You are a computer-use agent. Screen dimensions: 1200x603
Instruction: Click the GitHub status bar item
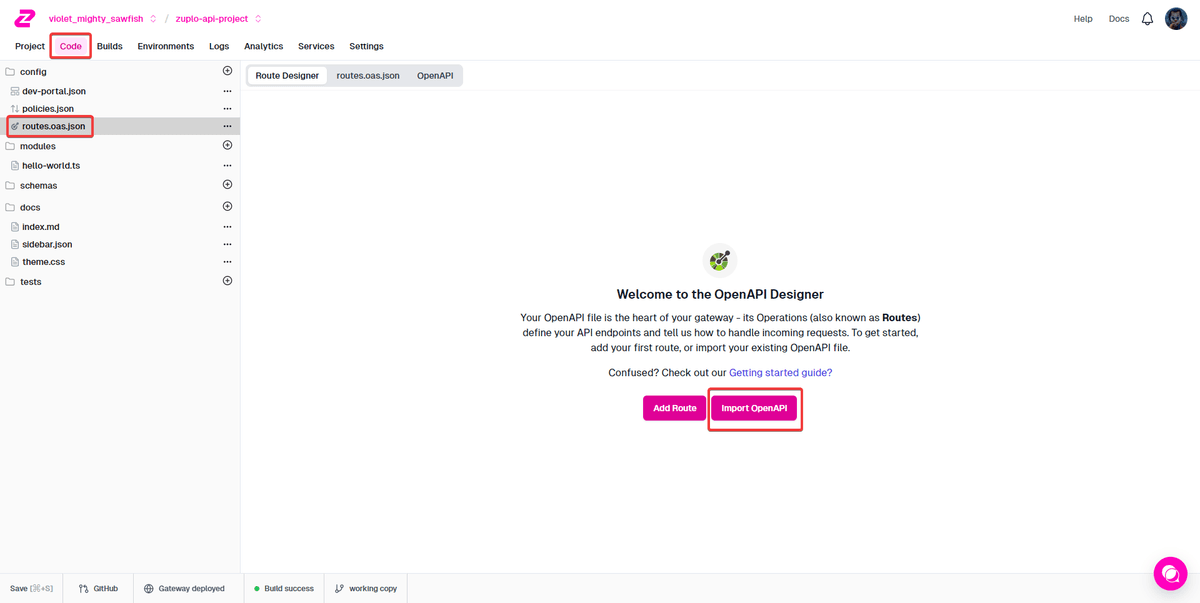(99, 589)
